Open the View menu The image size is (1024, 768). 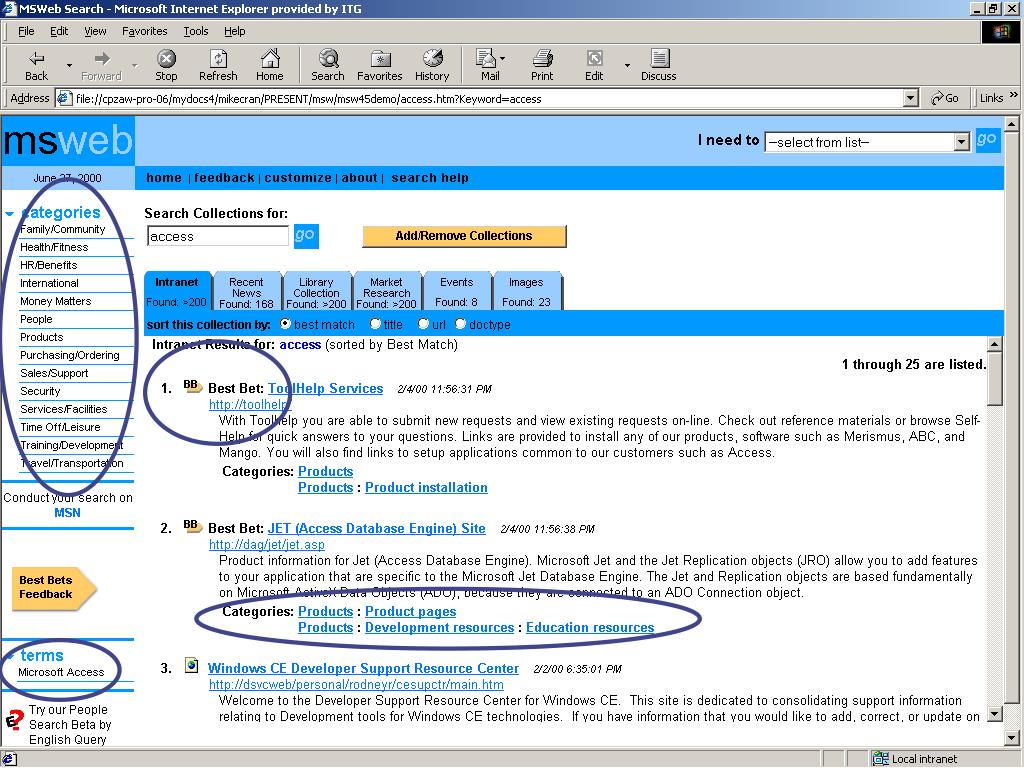pos(95,31)
